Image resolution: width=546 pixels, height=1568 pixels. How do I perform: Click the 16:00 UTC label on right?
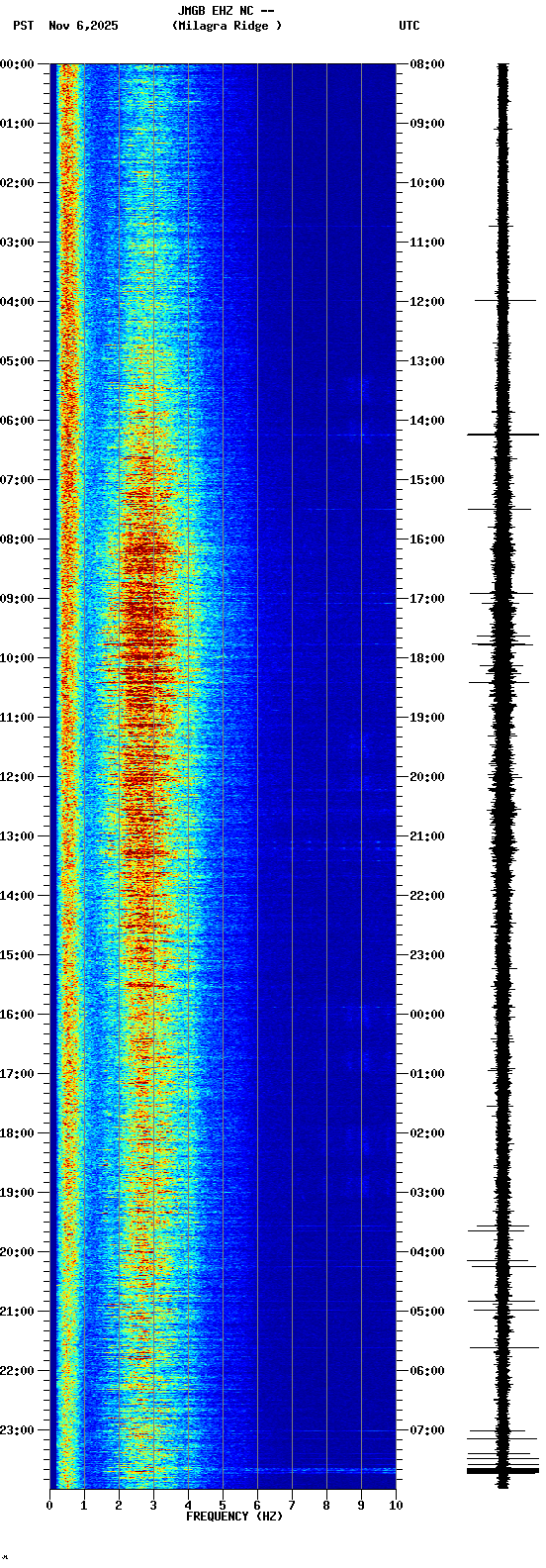click(426, 539)
